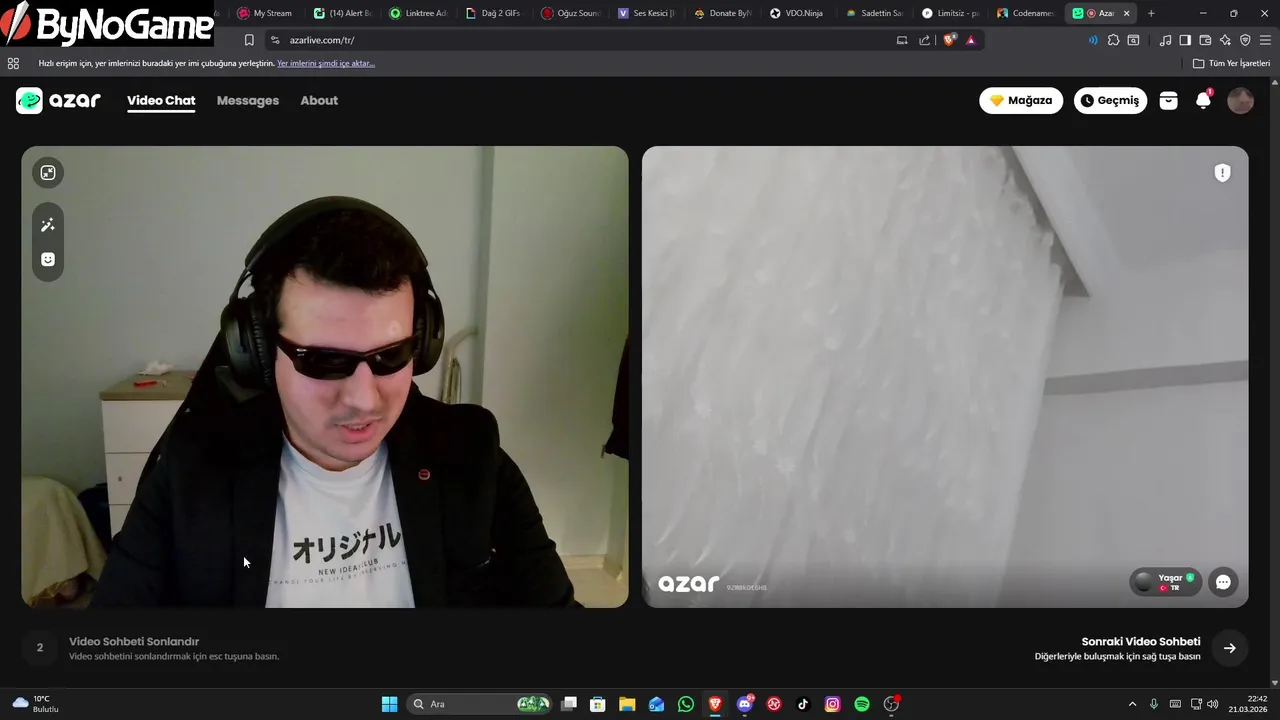This screenshot has width=1280, height=720.
Task: Click the bookmark icon in address bar
Action: (249, 40)
